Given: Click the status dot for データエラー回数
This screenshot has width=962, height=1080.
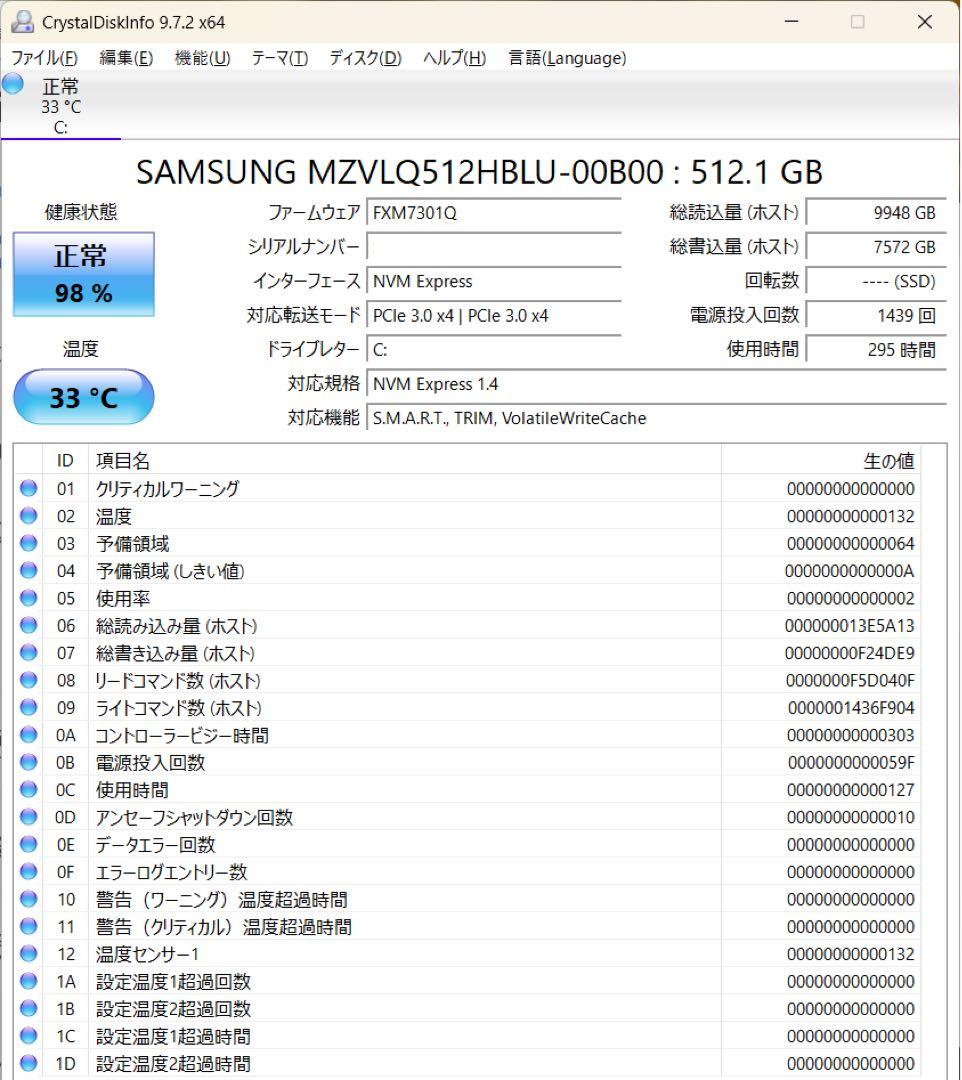Looking at the screenshot, I should pyautogui.click(x=28, y=844).
